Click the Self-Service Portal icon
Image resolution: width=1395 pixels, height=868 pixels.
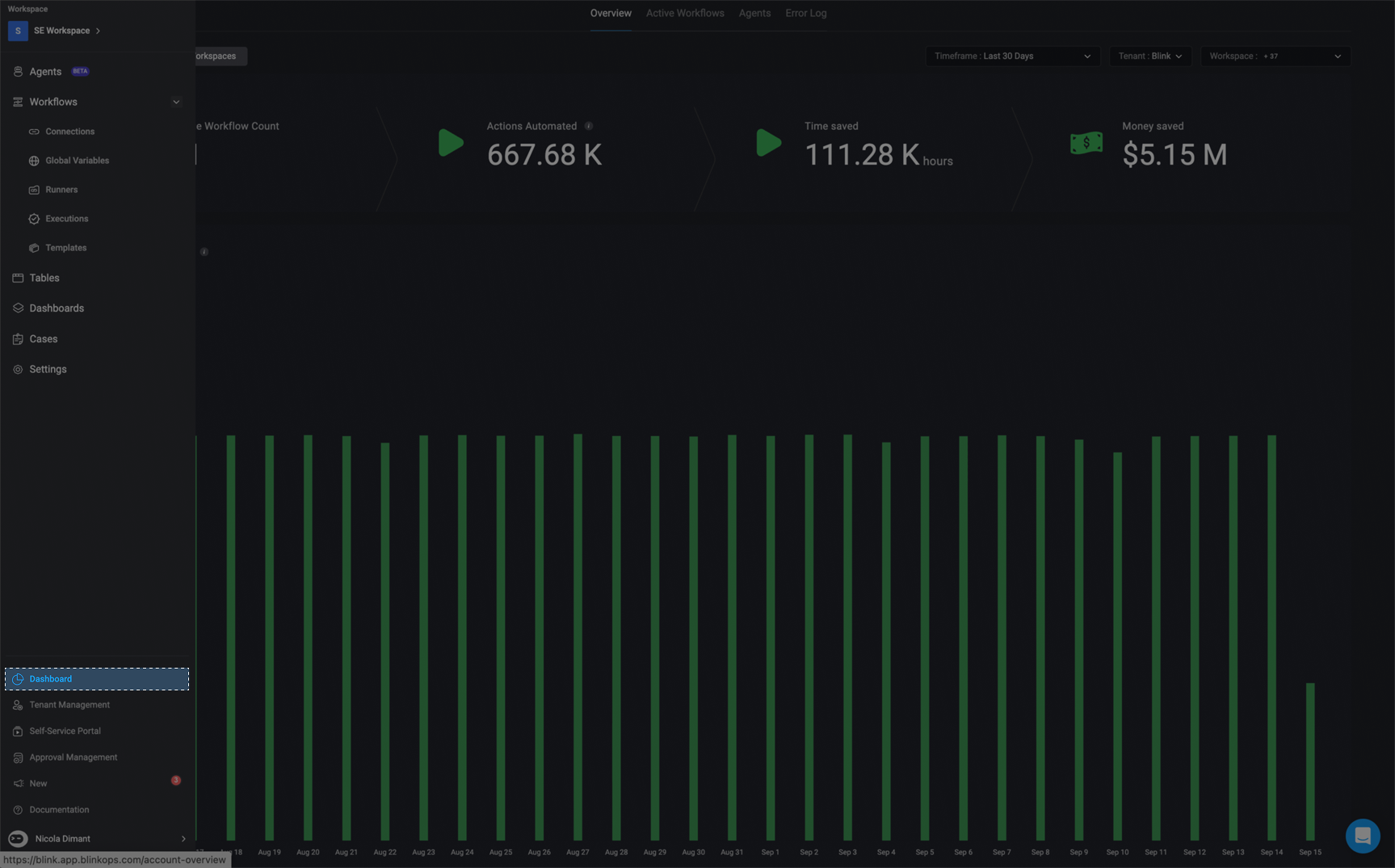pyautogui.click(x=18, y=732)
